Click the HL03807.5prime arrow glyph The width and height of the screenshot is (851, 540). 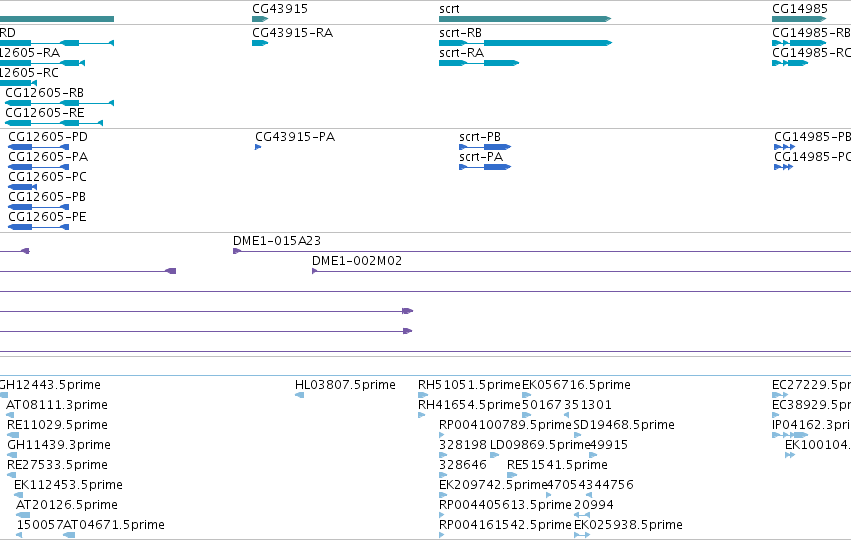[300, 395]
